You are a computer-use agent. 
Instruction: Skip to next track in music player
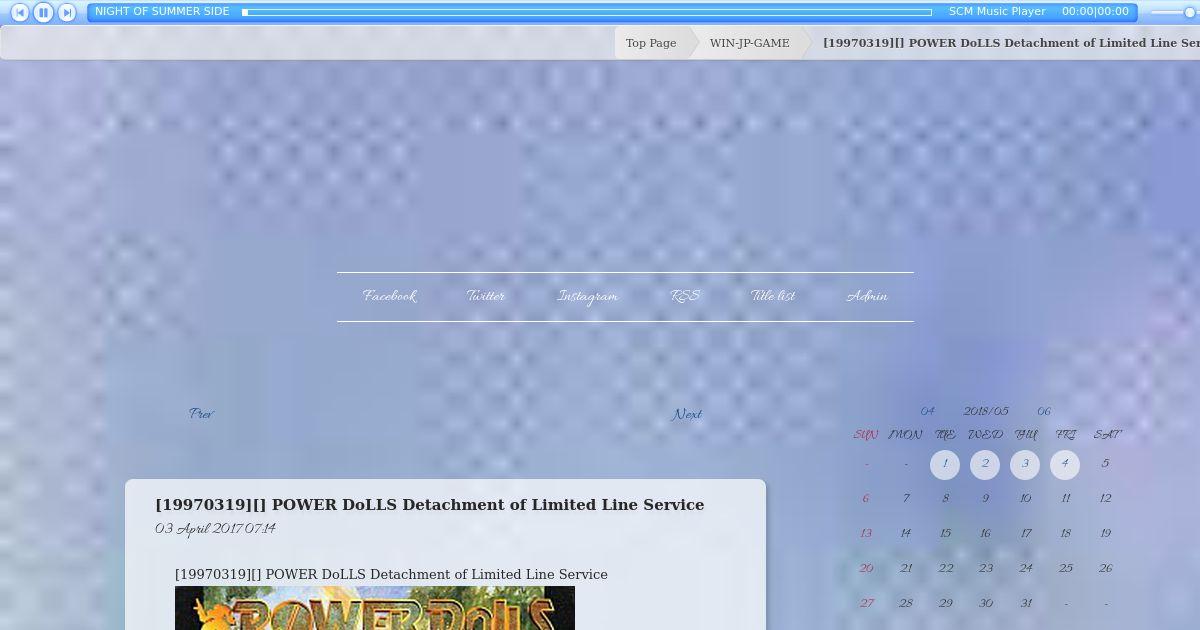[67, 12]
